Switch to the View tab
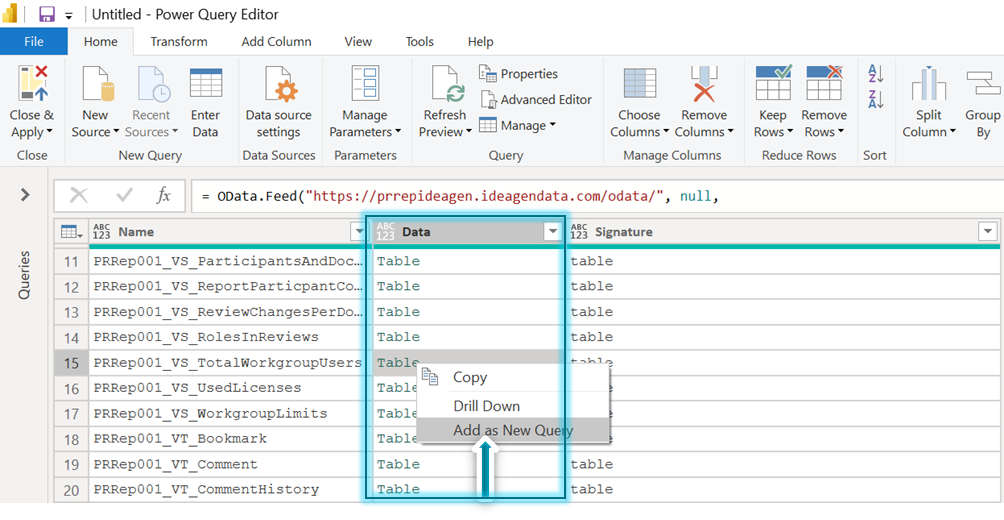 [x=358, y=42]
